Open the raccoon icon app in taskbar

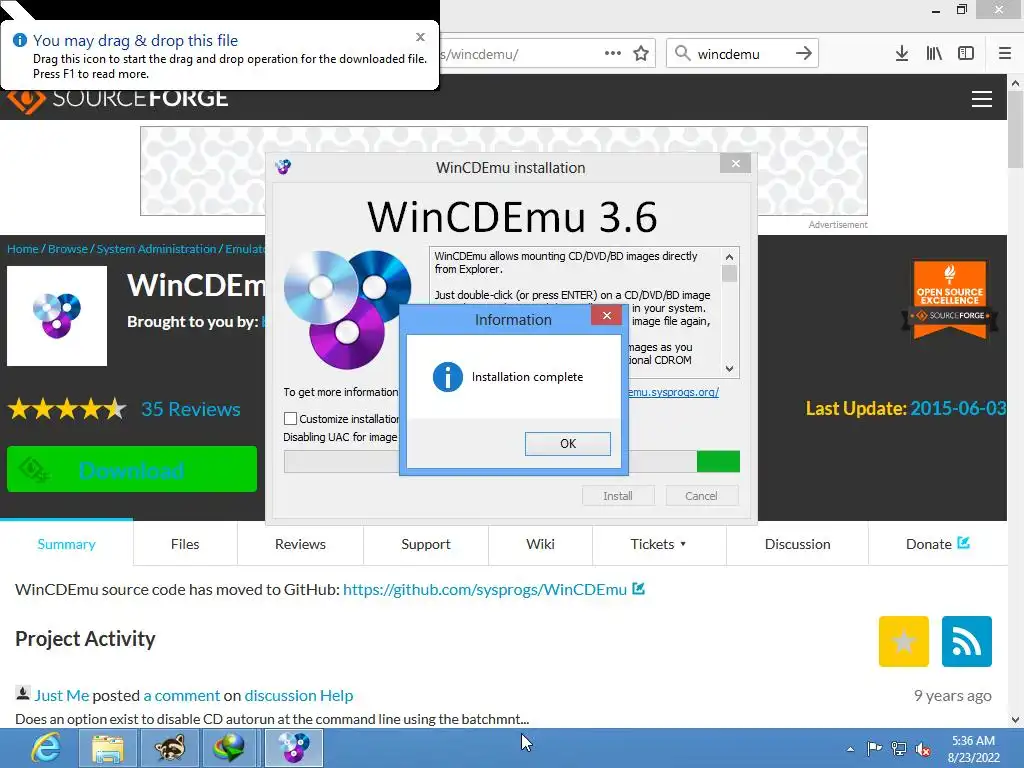pyautogui.click(x=169, y=748)
